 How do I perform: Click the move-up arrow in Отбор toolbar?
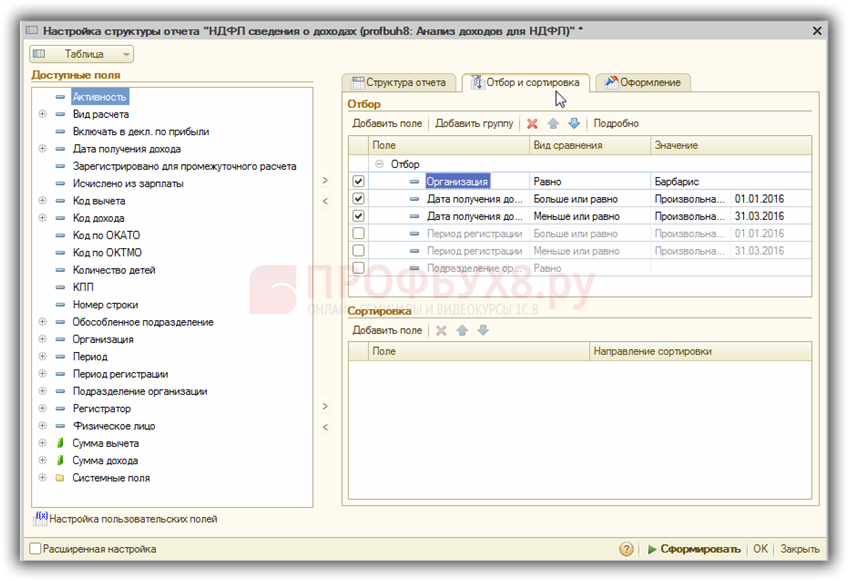553,124
